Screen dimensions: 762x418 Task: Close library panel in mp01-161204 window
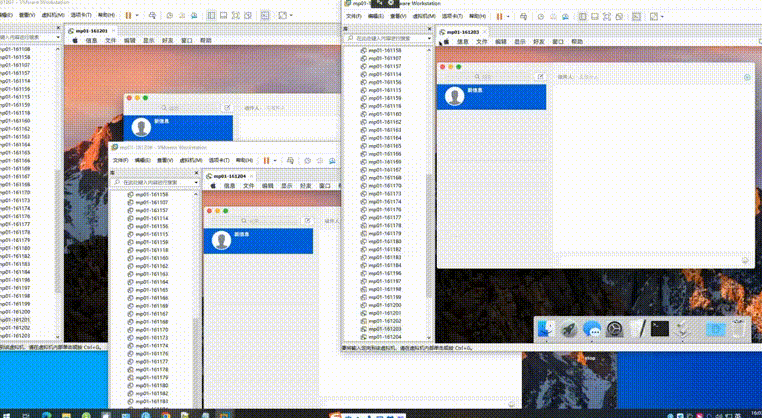196,173
